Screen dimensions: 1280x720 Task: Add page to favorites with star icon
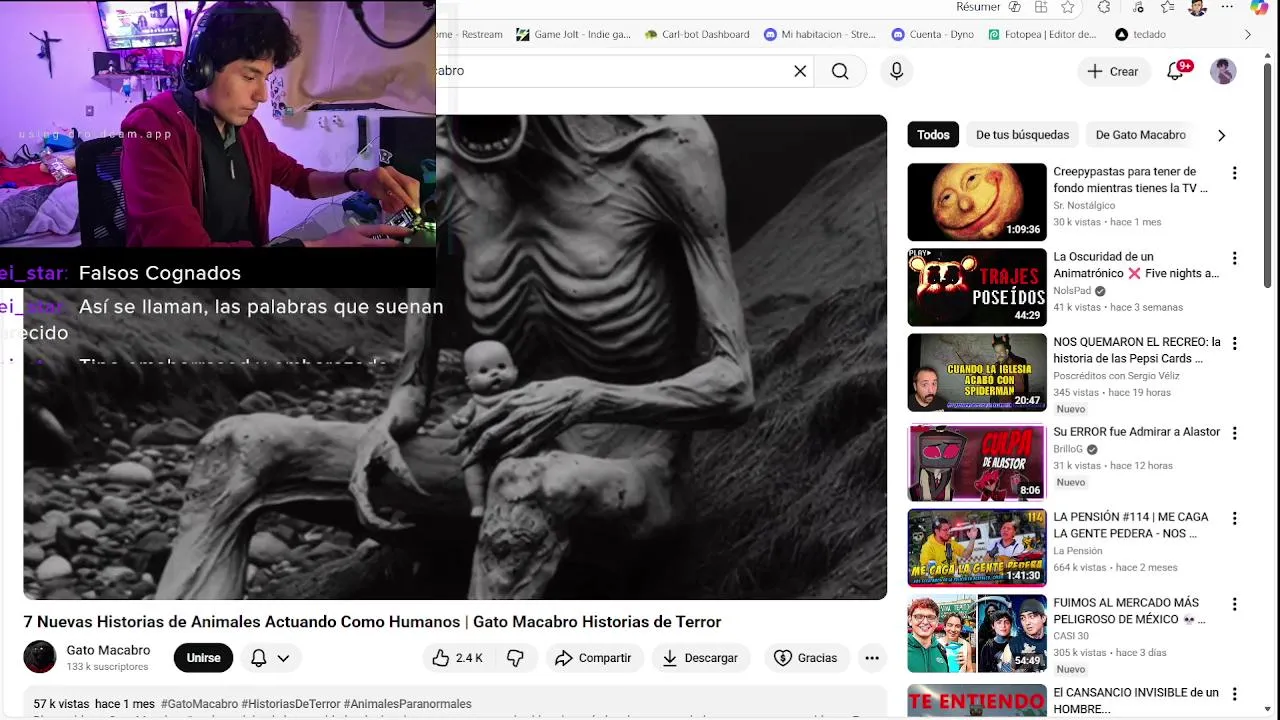click(x=1068, y=7)
